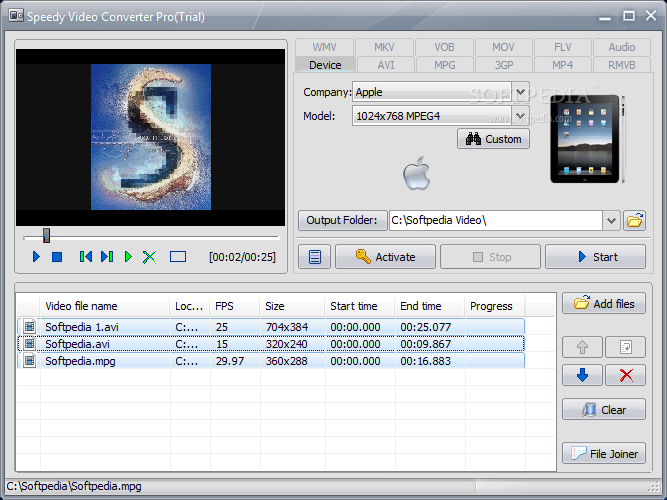Click the green play selection icon
This screenshot has width=667, height=500.
(128, 257)
